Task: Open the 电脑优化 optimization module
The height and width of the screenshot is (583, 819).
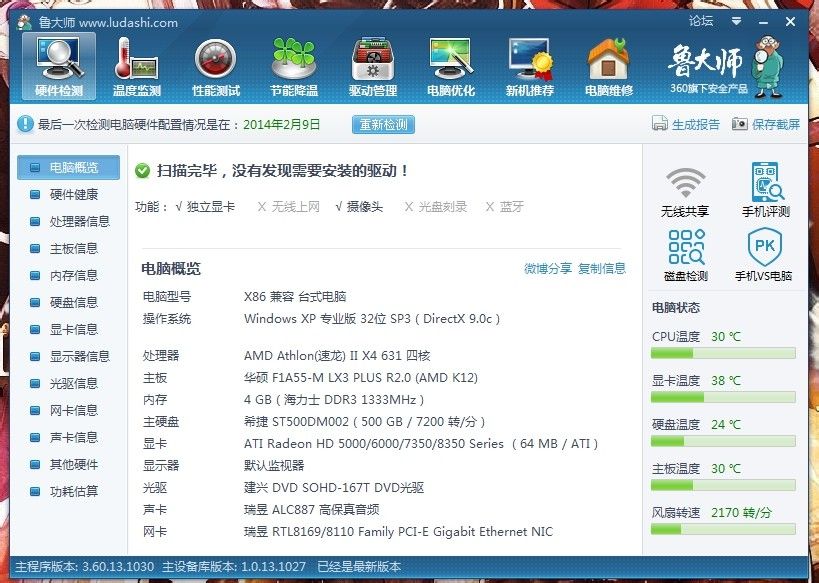Action: click(451, 66)
